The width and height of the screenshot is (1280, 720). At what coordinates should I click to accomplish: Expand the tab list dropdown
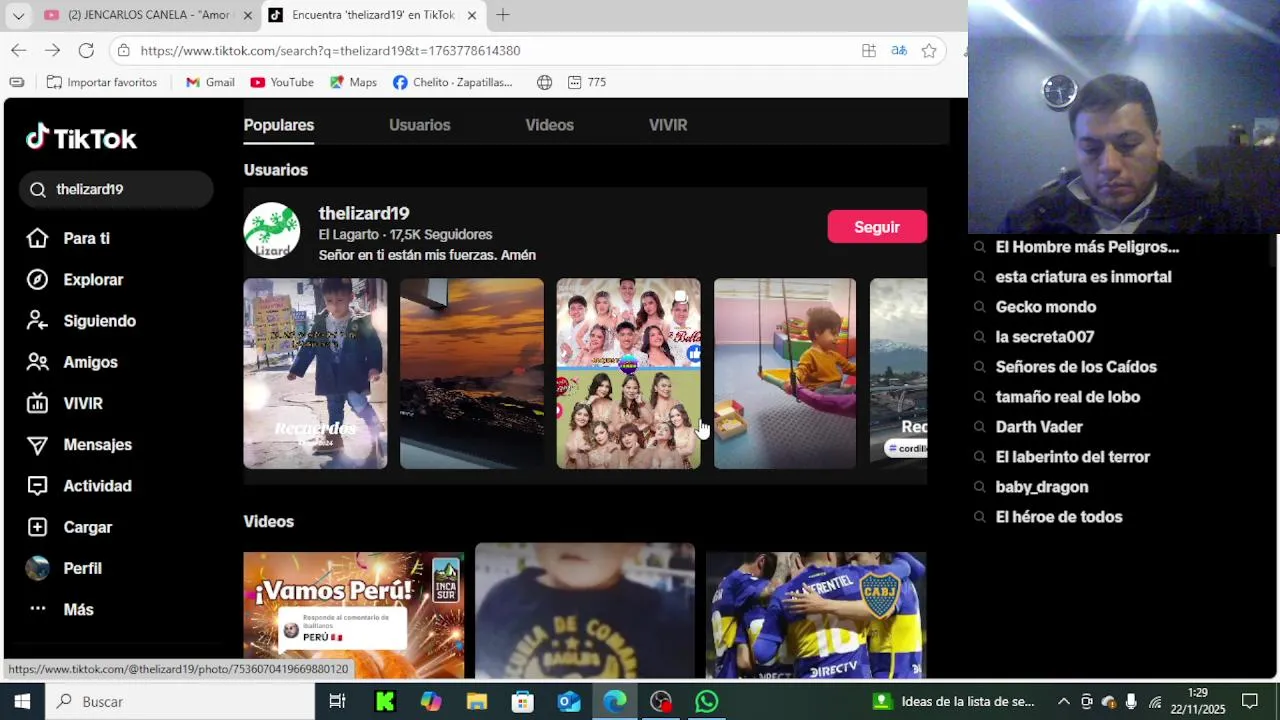pos(18,15)
